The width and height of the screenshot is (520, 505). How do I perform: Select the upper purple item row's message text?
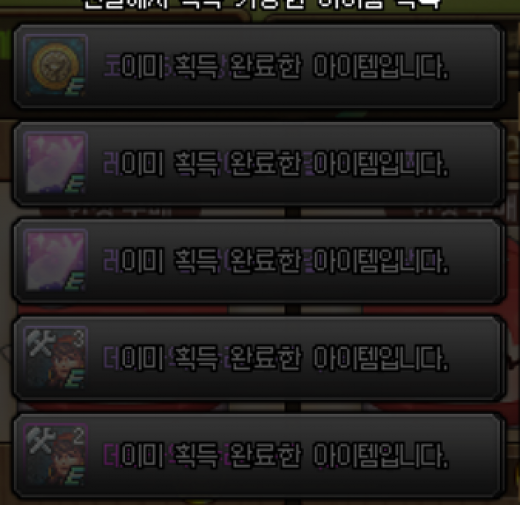coord(276,163)
